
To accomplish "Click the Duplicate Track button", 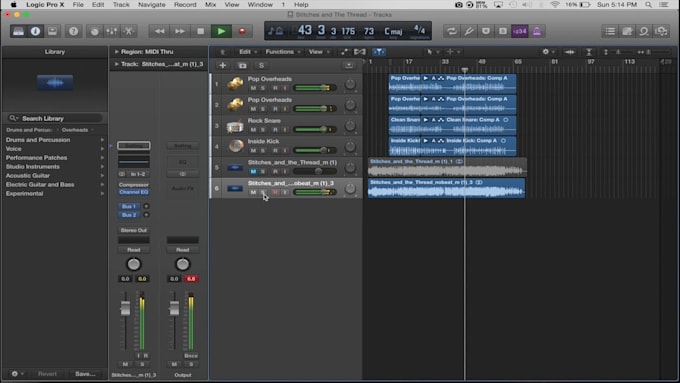I will click(x=242, y=65).
